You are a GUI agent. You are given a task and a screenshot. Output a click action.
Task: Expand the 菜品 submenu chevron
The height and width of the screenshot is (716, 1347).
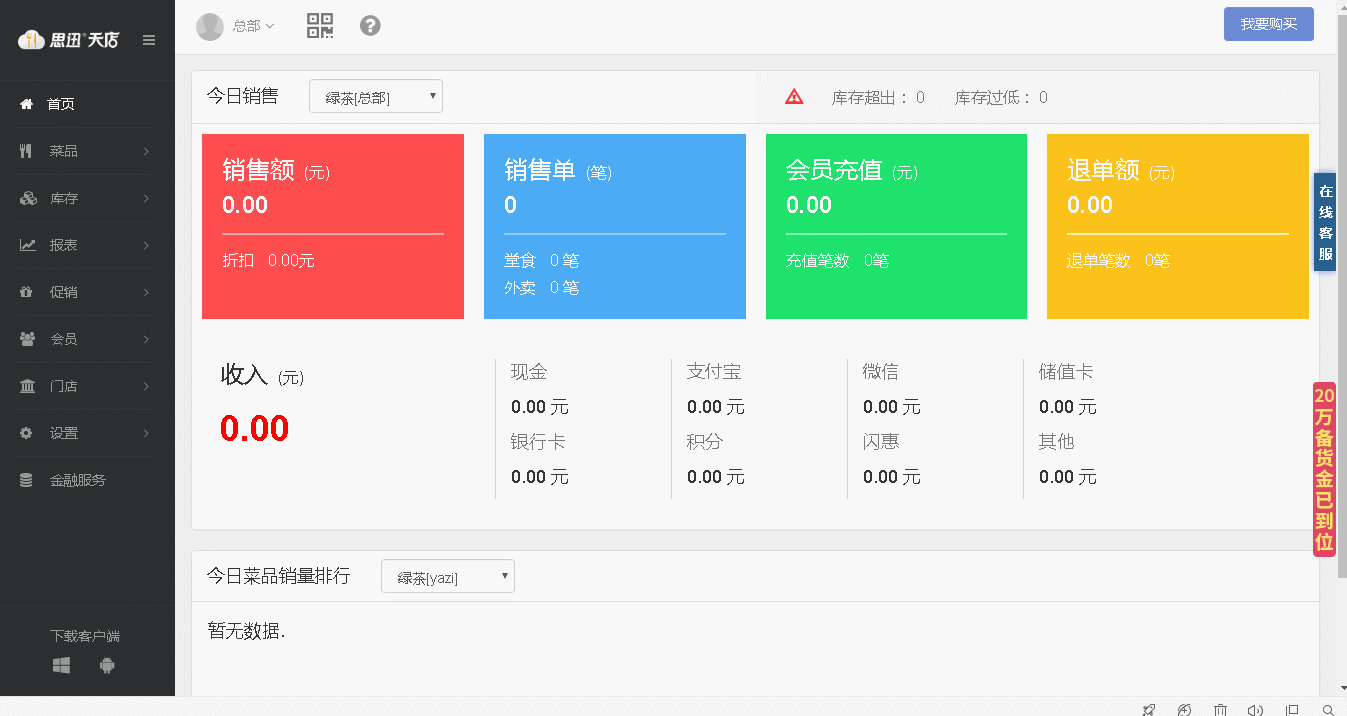coord(146,151)
